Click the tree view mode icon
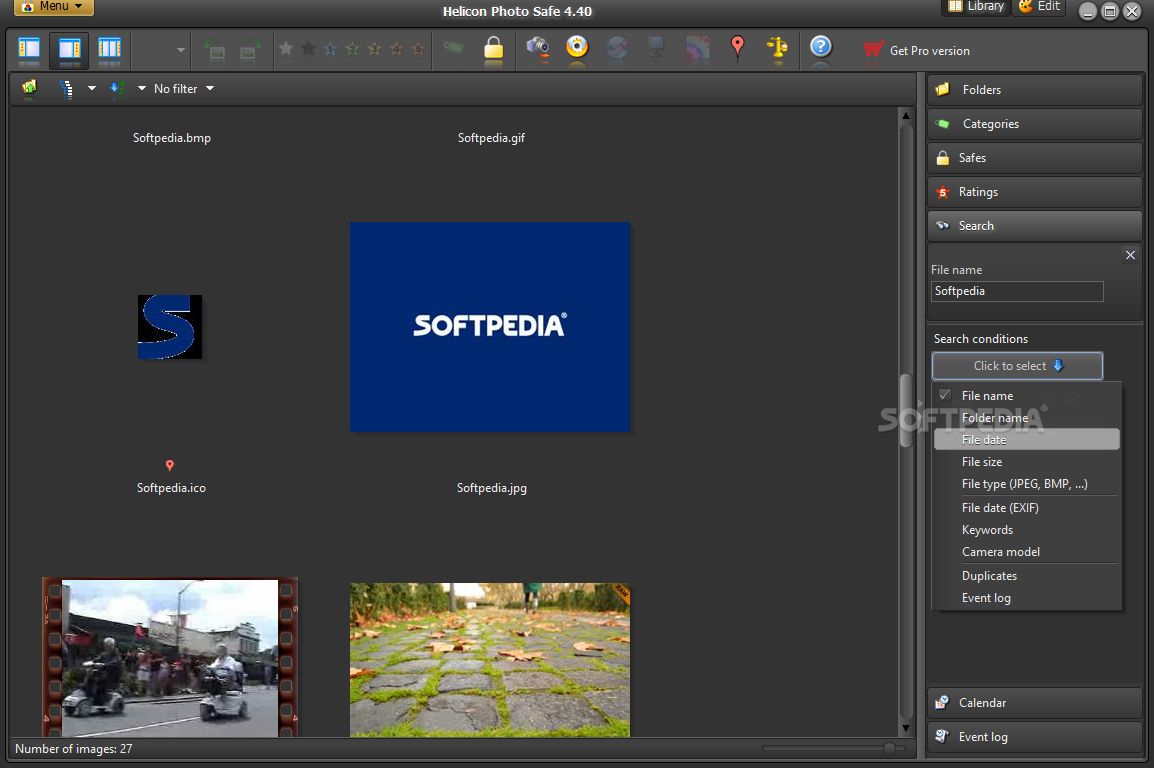The image size is (1154, 768). [x=66, y=88]
